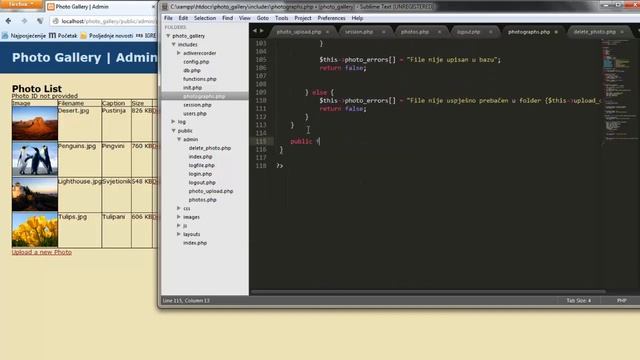Open Tab Size 4 setting in status bar

(x=578, y=300)
